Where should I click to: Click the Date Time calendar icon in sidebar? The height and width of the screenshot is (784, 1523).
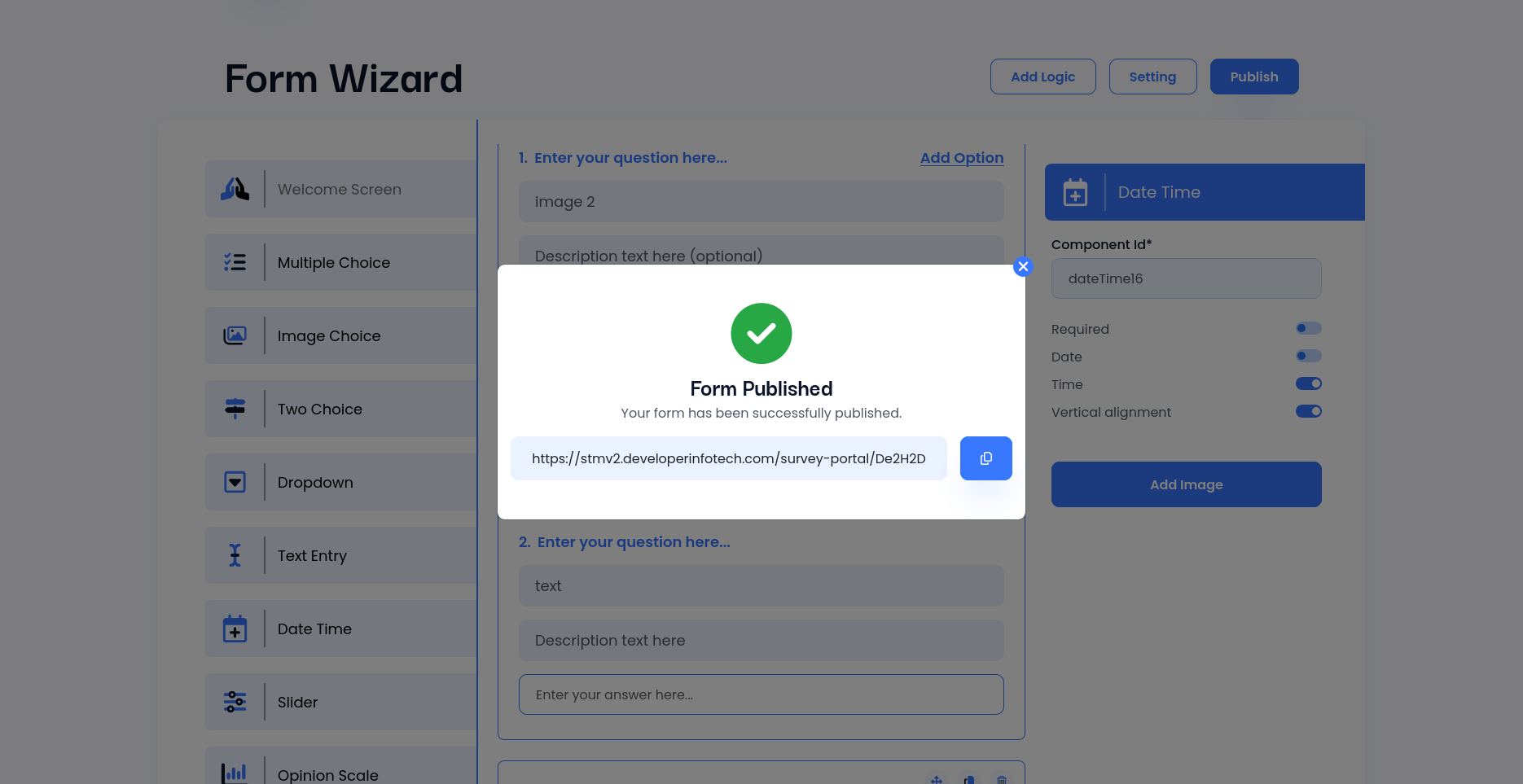pyautogui.click(x=235, y=629)
